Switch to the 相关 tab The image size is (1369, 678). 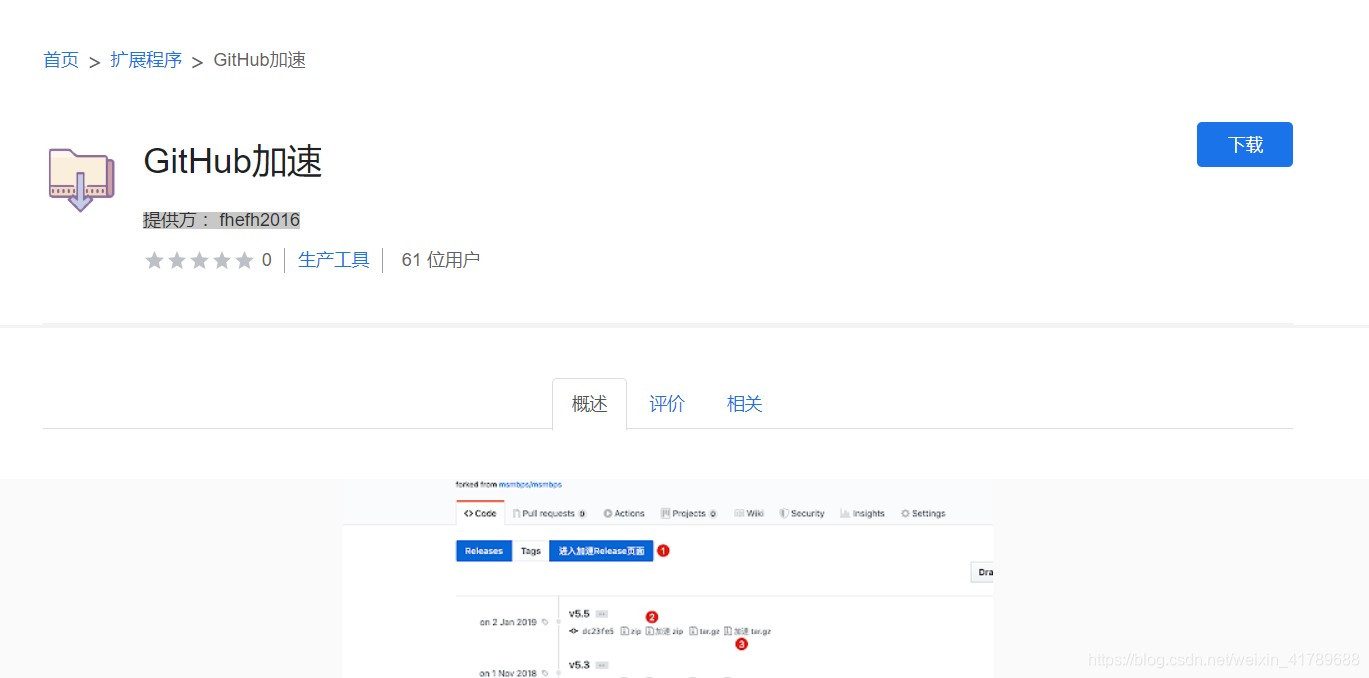point(745,404)
